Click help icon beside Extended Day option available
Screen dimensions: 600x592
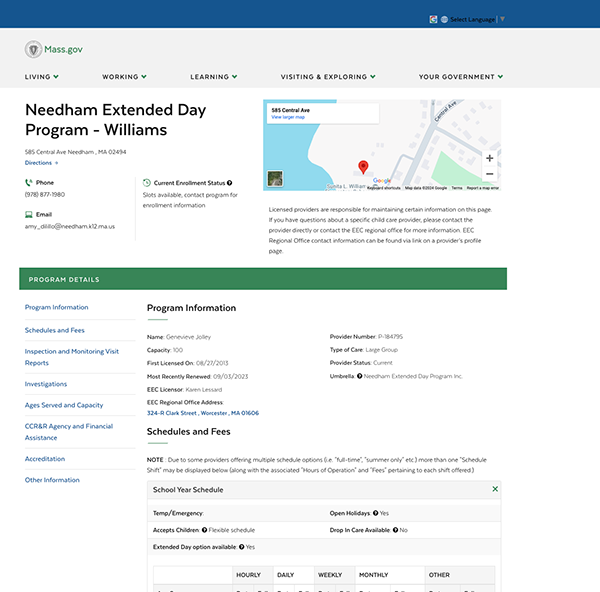(x=241, y=547)
